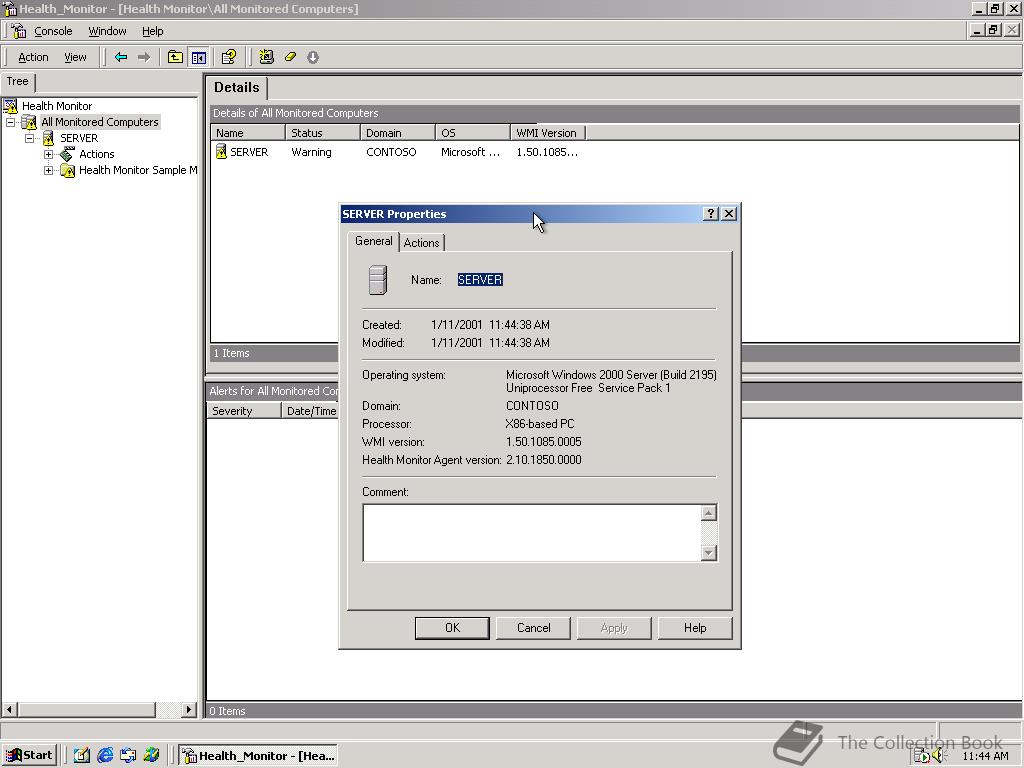Sort by the Domain column header

[x=398, y=133]
